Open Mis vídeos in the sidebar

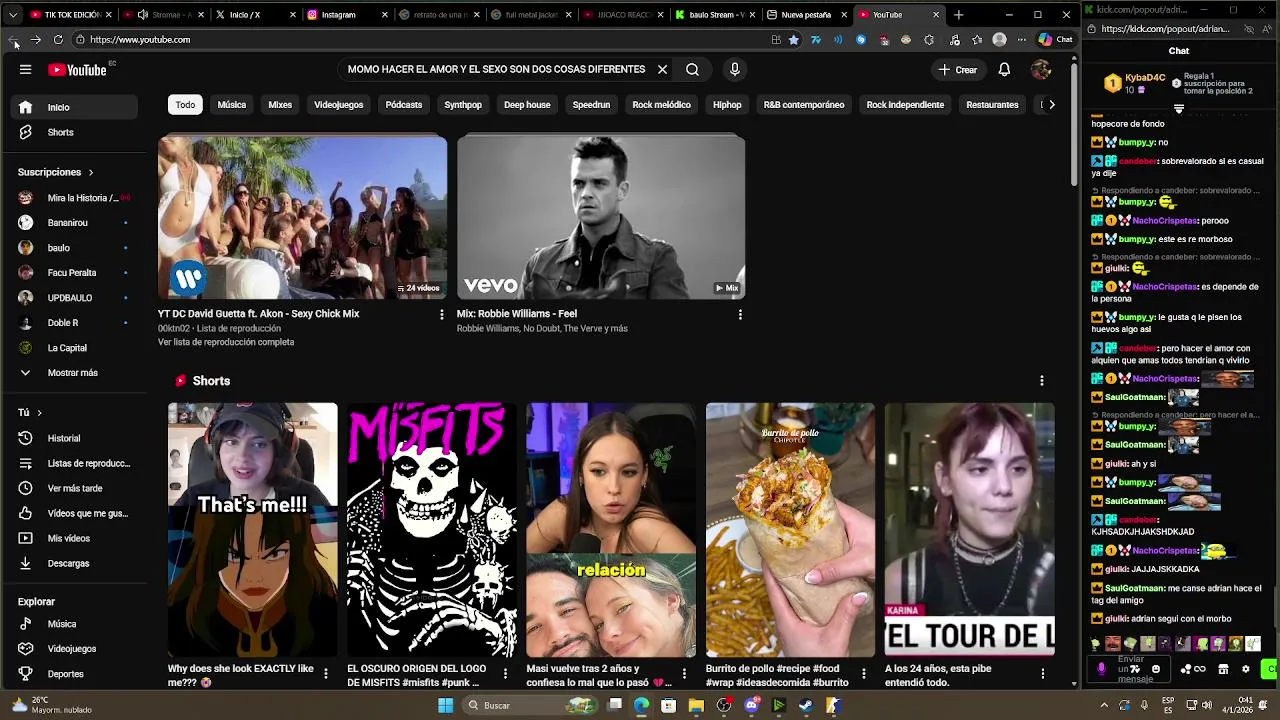point(73,538)
